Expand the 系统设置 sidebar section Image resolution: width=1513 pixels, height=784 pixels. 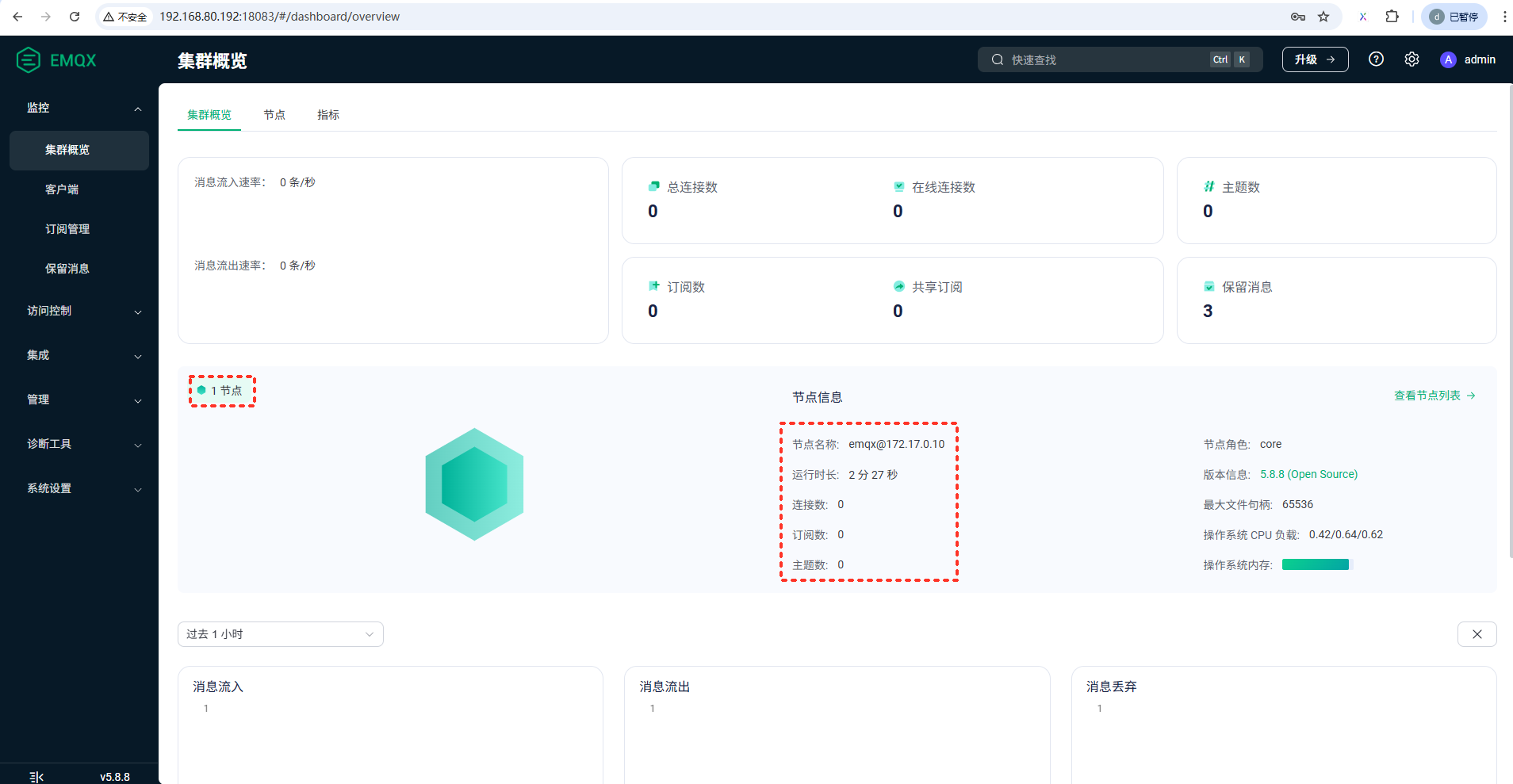coord(79,488)
